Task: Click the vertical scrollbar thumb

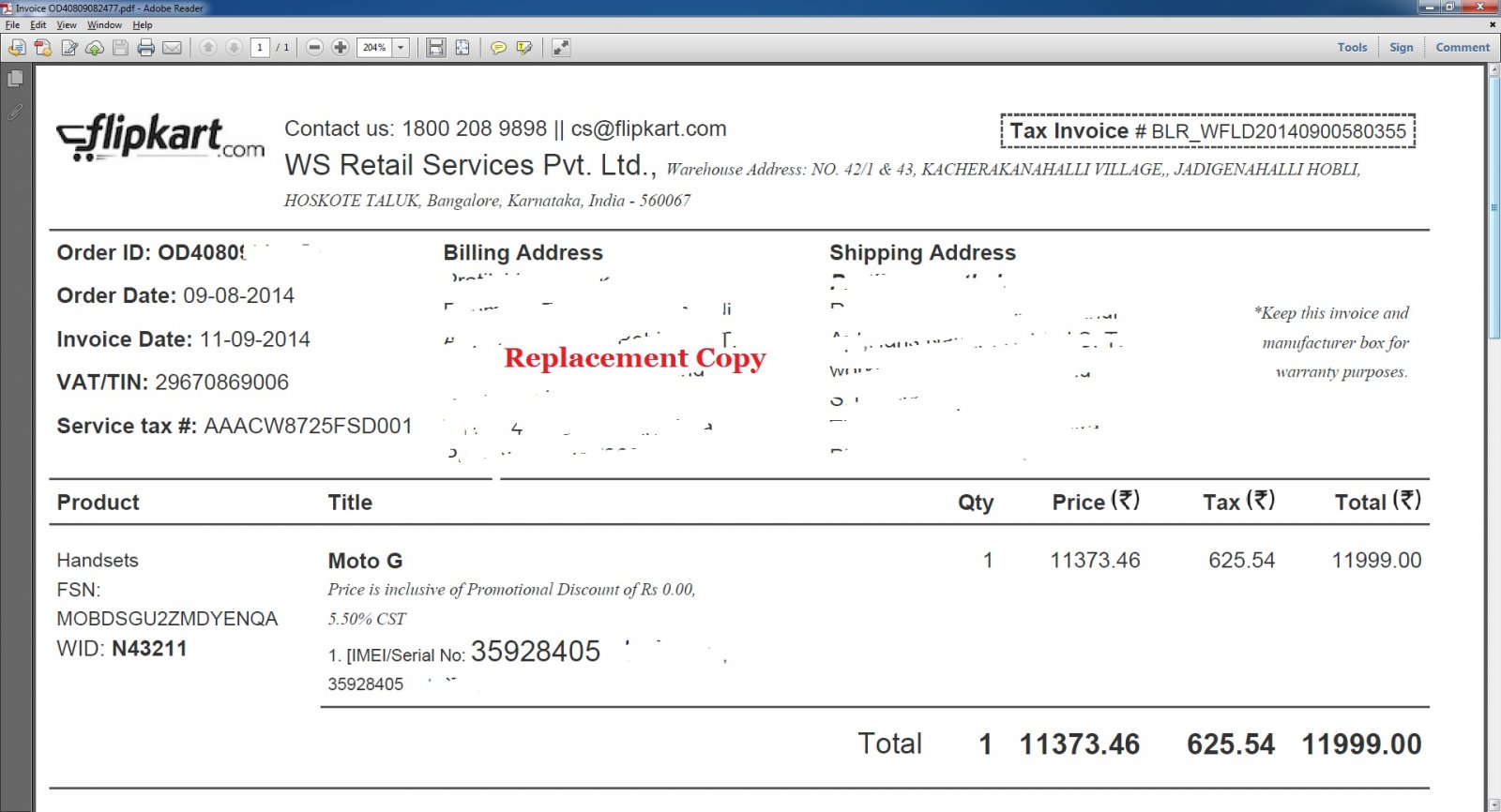Action: (1493, 208)
